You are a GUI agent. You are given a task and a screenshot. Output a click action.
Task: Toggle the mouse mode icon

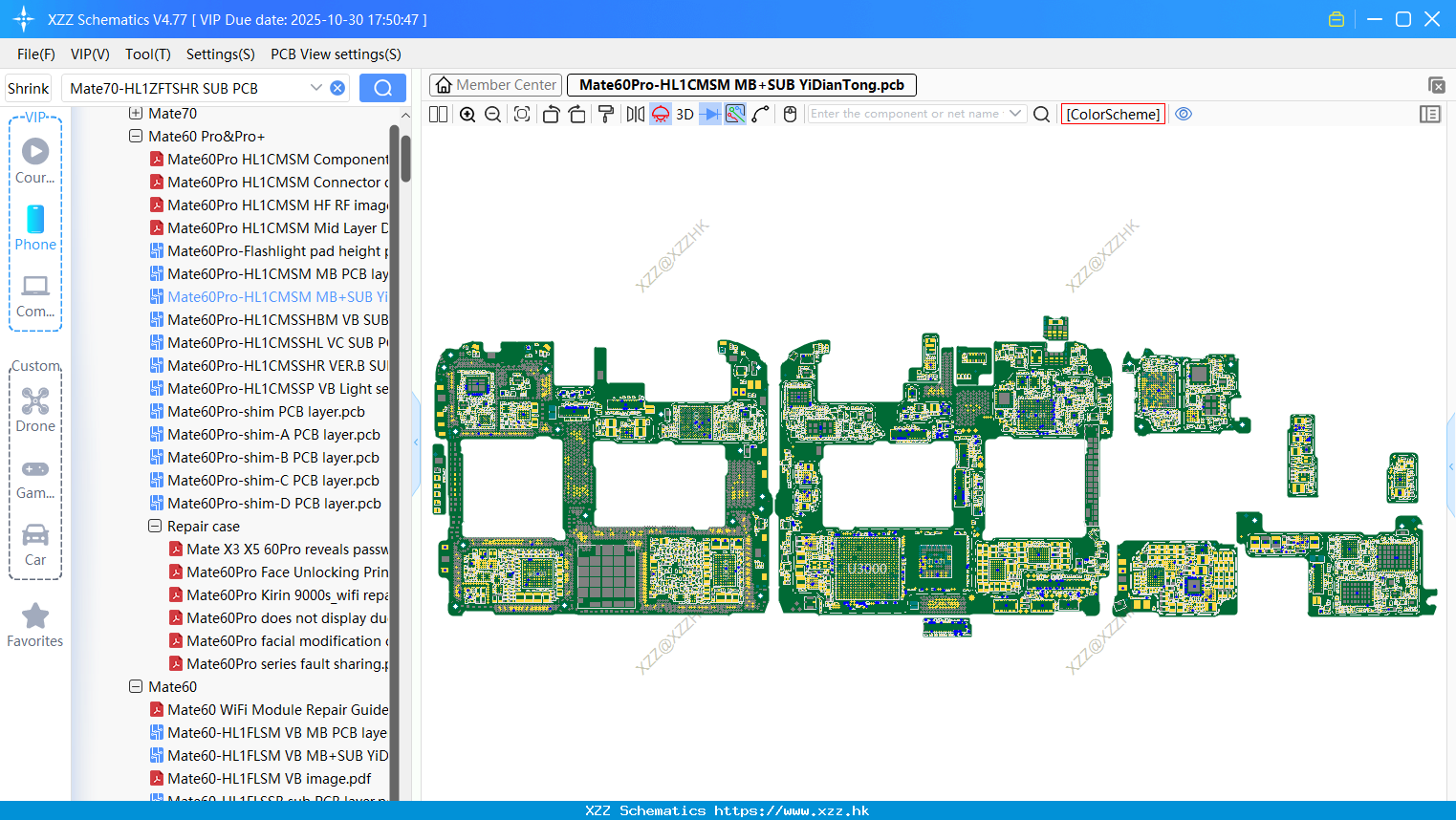click(790, 114)
